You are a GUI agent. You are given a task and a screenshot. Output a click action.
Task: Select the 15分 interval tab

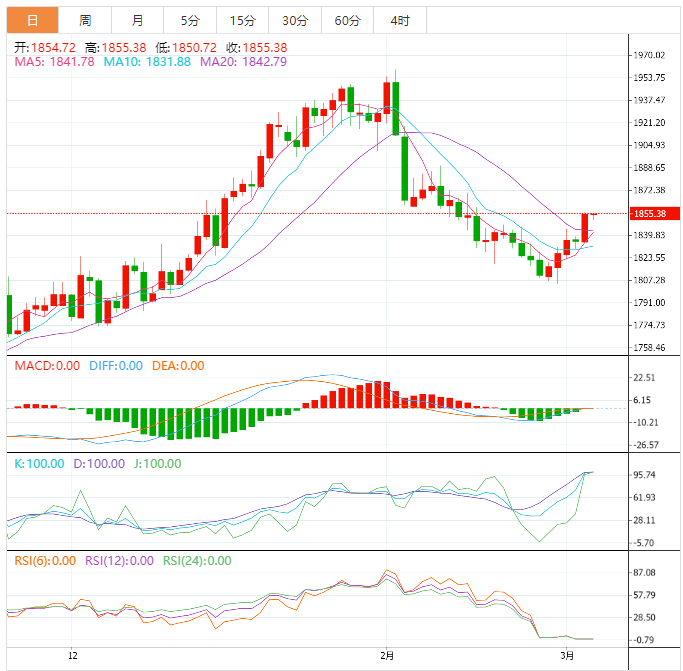coord(241,20)
